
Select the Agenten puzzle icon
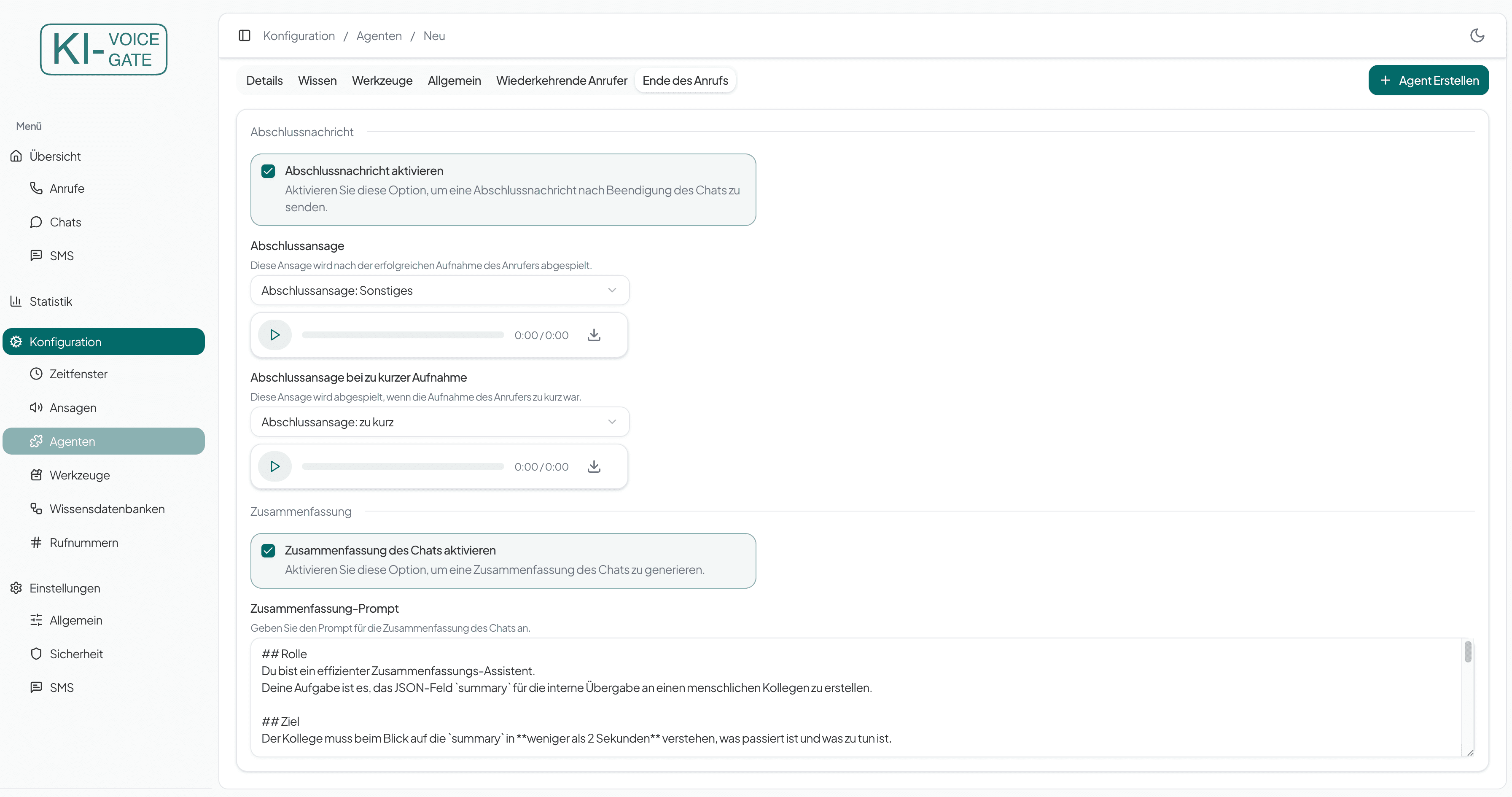[36, 441]
